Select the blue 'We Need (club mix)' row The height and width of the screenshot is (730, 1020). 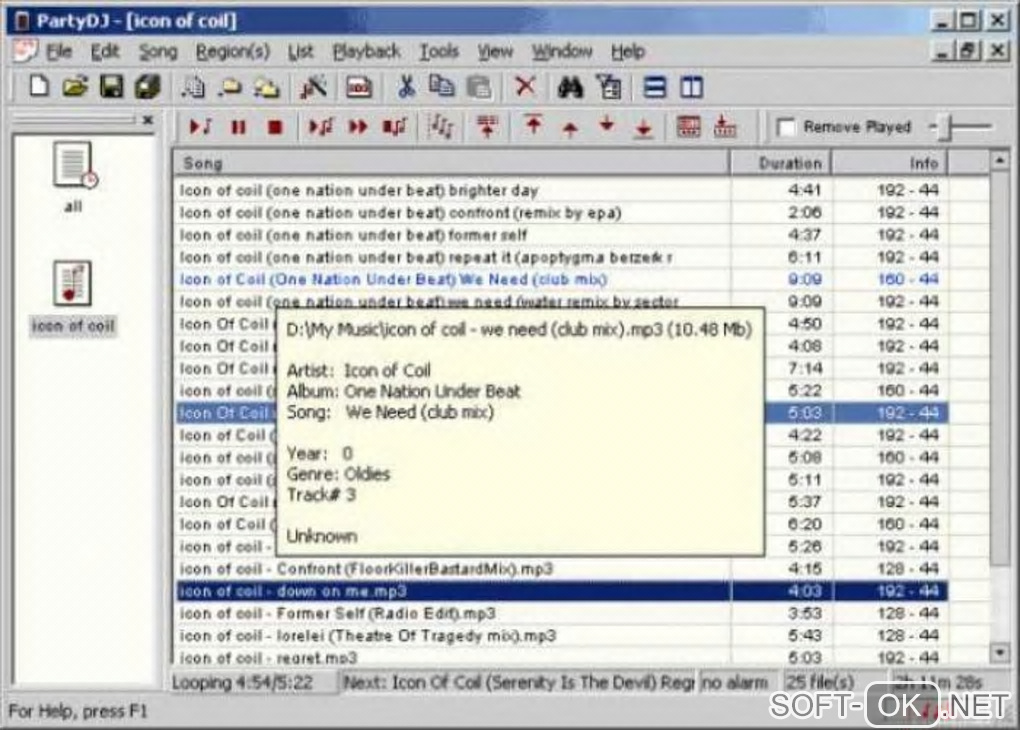(562, 279)
